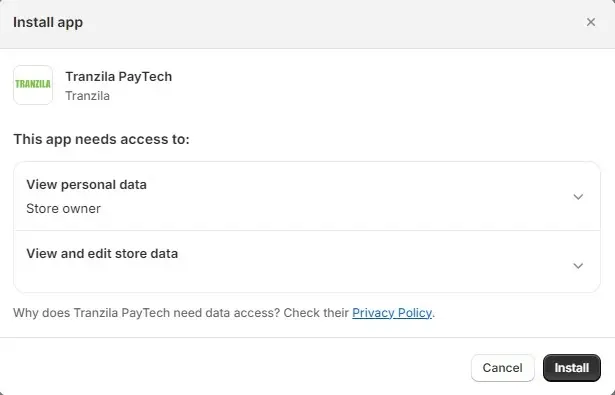Open the Privacy Policy link

pyautogui.click(x=392, y=313)
